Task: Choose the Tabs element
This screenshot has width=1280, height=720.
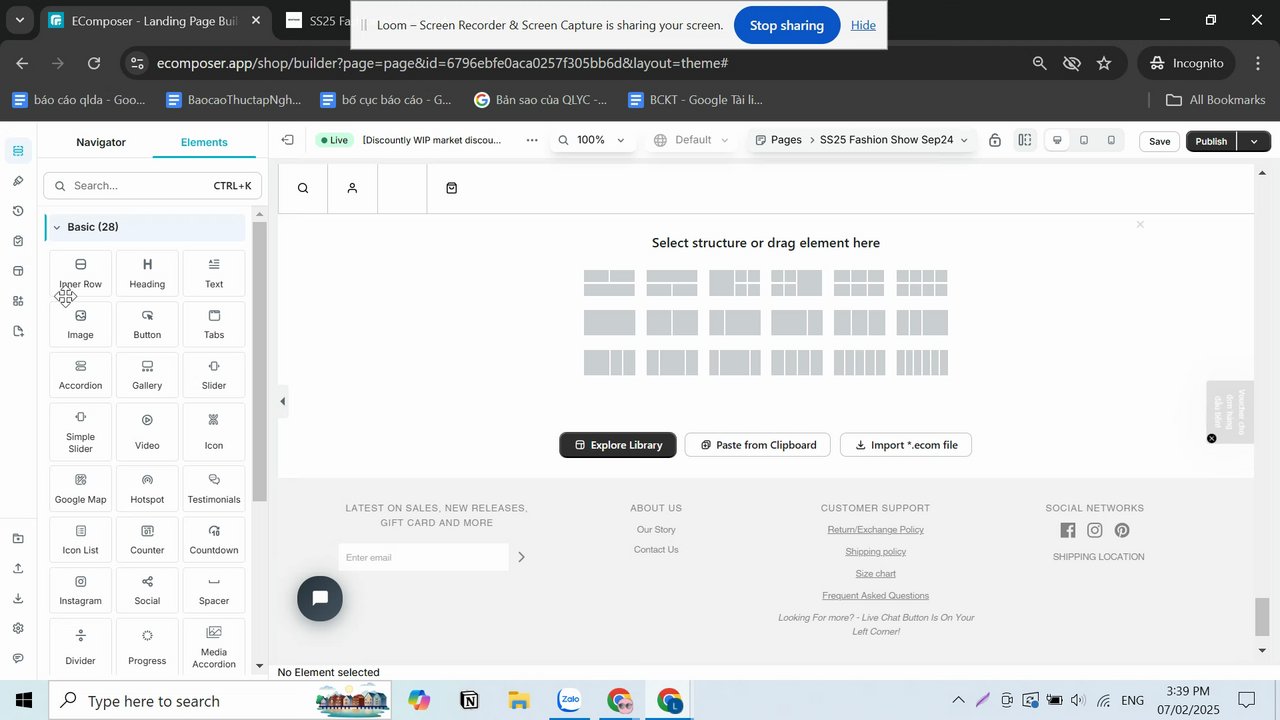Action: tap(214, 323)
